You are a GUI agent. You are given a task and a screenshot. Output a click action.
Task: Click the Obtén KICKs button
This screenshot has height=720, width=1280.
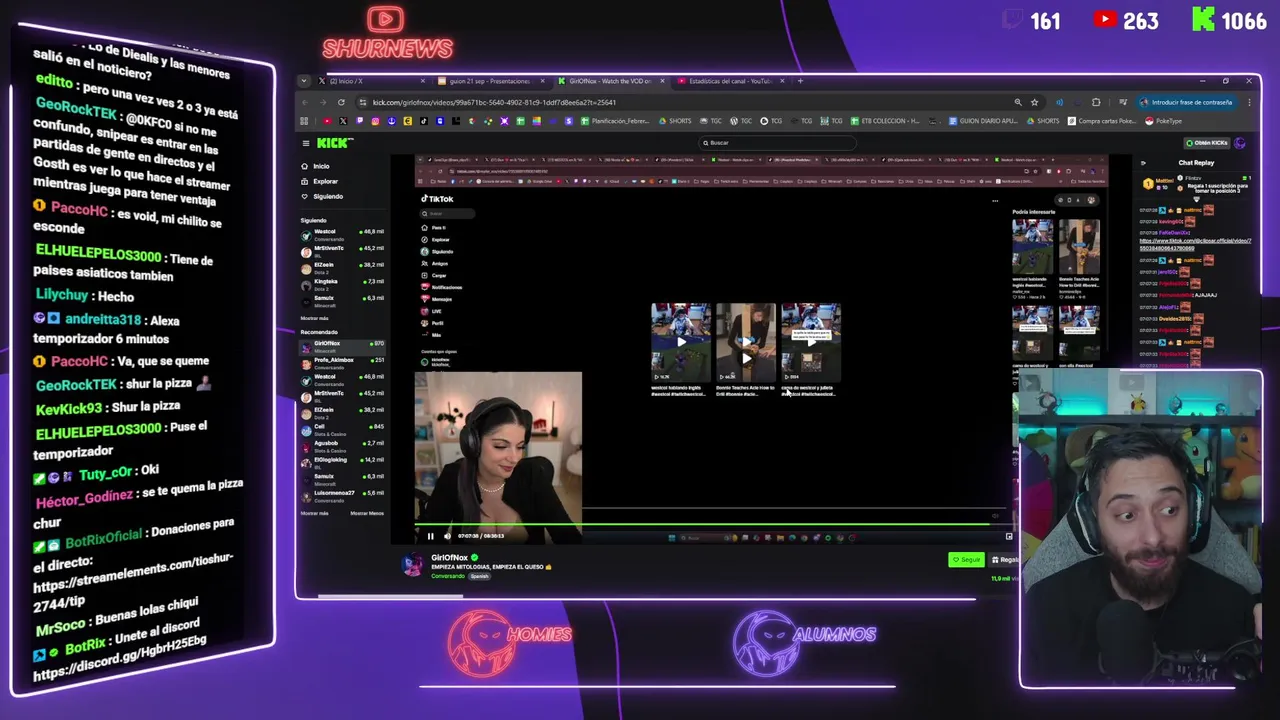coord(1208,143)
